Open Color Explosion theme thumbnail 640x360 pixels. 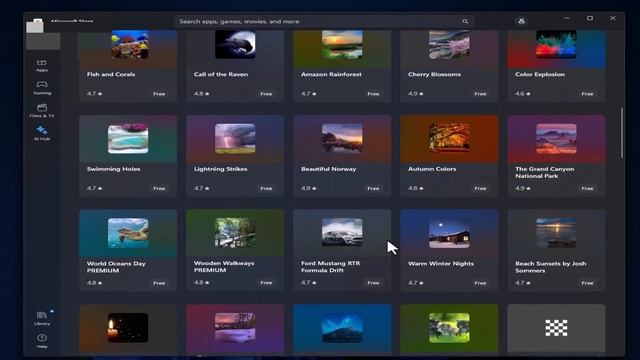[x=556, y=44]
